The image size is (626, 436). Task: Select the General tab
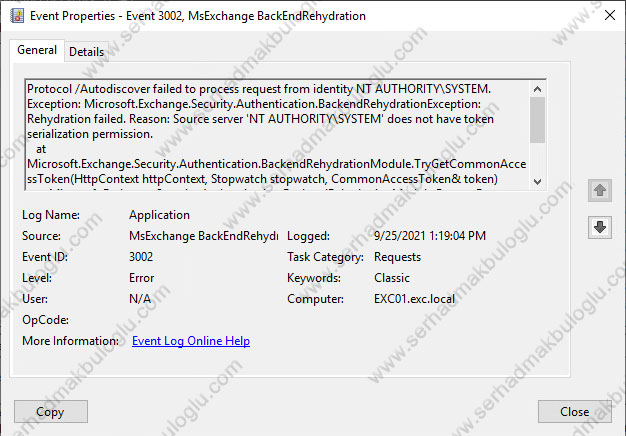point(37,50)
